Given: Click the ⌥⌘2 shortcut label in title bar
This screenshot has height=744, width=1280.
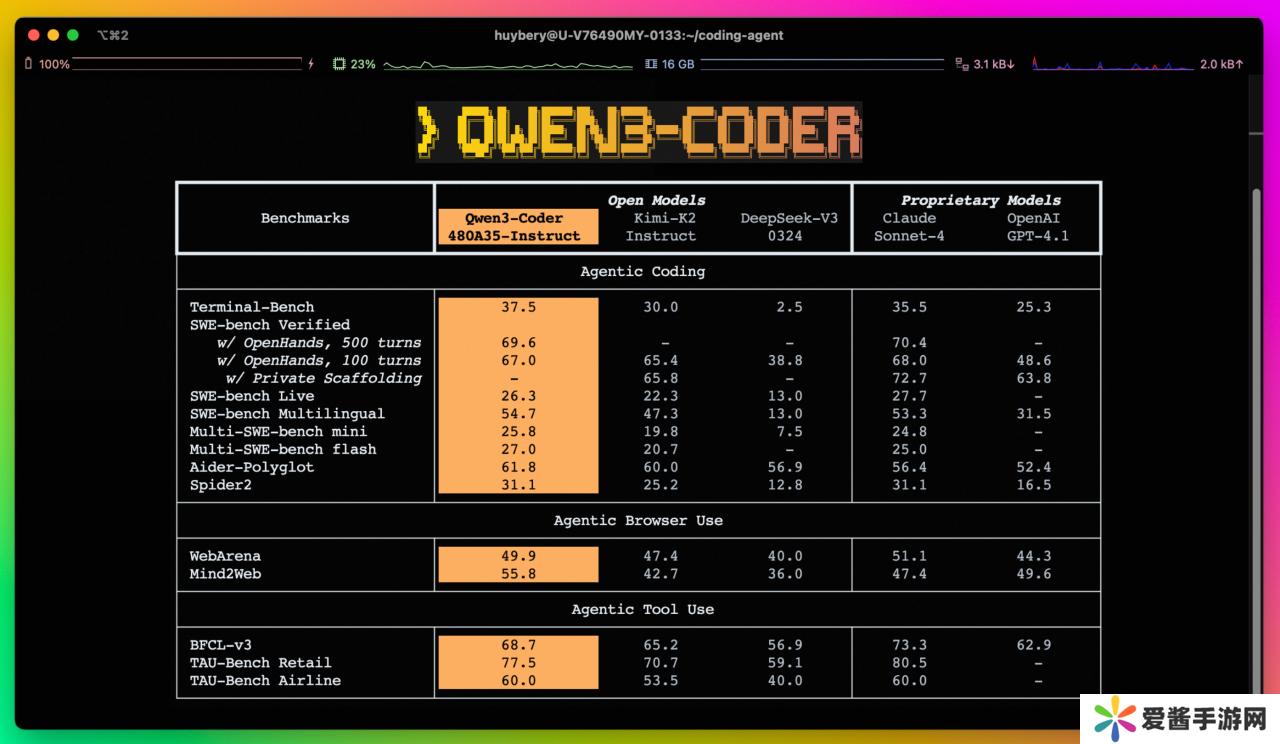Looking at the screenshot, I should click(112, 35).
